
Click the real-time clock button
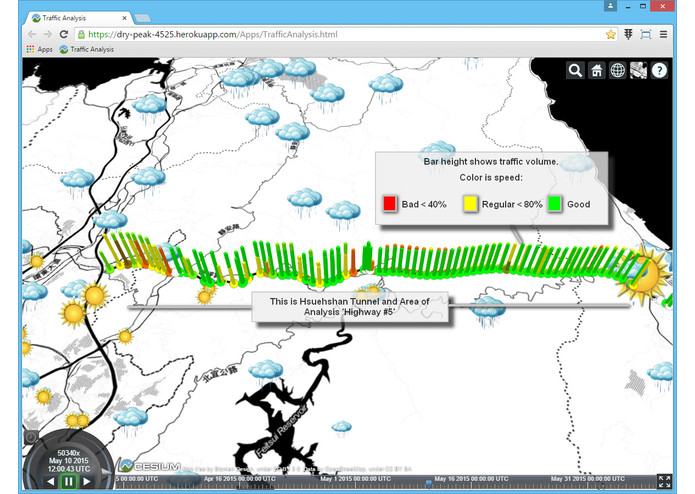[31, 438]
